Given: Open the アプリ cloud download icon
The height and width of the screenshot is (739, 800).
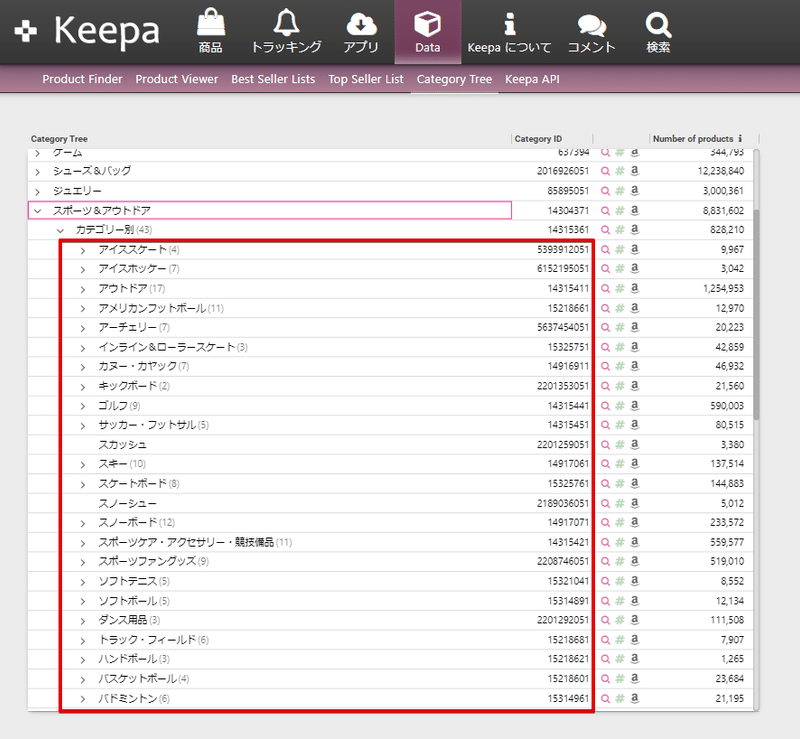Looking at the screenshot, I should (361, 31).
